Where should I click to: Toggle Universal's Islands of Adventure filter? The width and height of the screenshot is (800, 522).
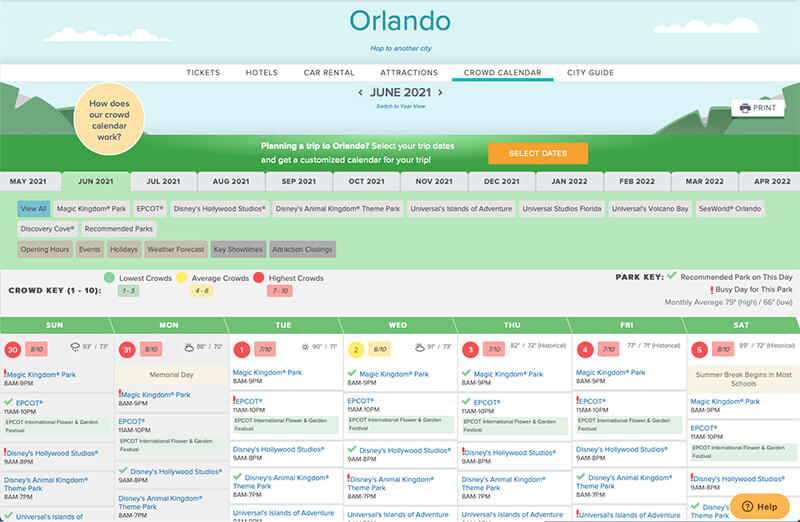coord(461,209)
